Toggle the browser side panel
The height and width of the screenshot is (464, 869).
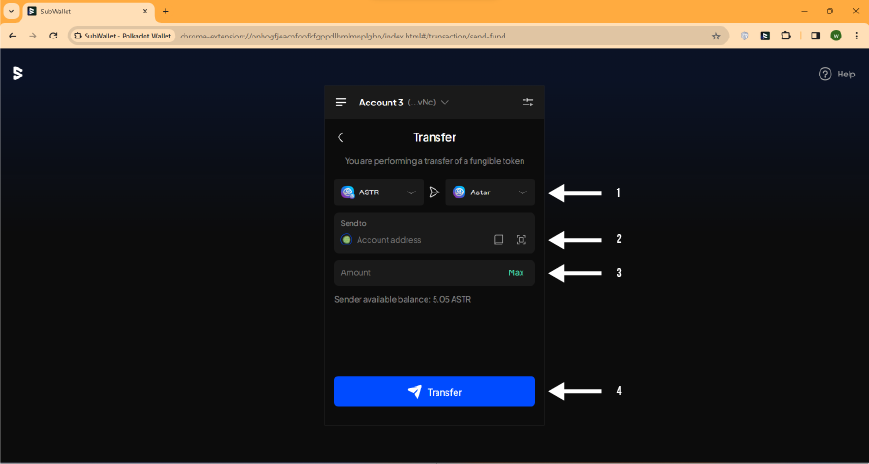point(815,35)
